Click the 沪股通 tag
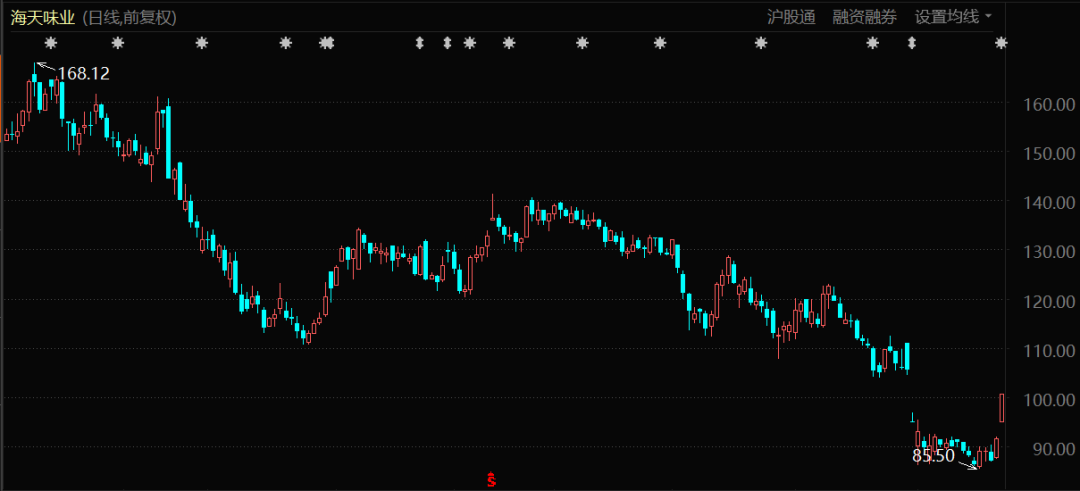Screen dimensions: 1080x491 (x=791, y=17)
